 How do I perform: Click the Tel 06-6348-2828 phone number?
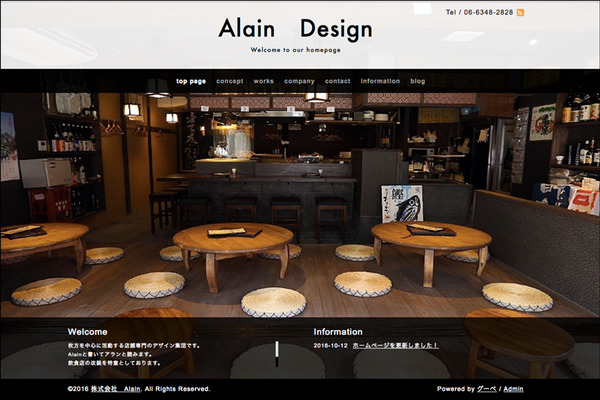click(479, 13)
